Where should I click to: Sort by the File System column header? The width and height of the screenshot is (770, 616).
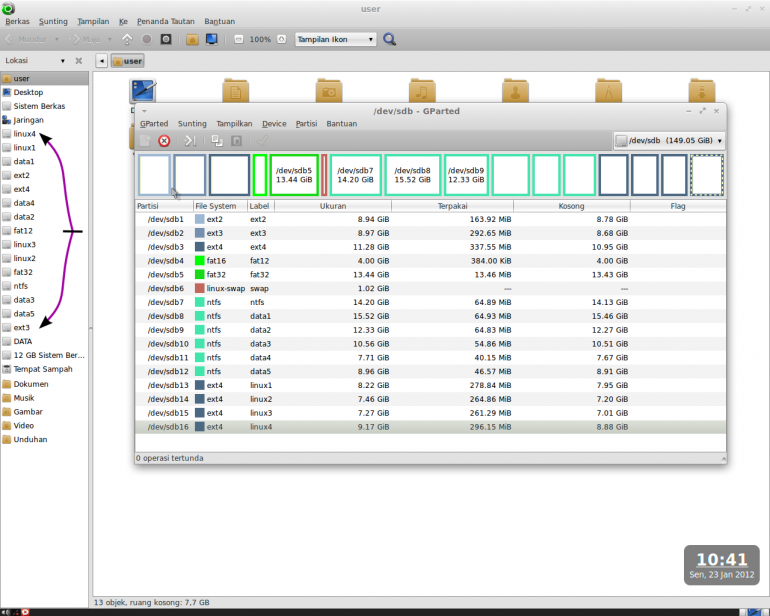[220, 206]
